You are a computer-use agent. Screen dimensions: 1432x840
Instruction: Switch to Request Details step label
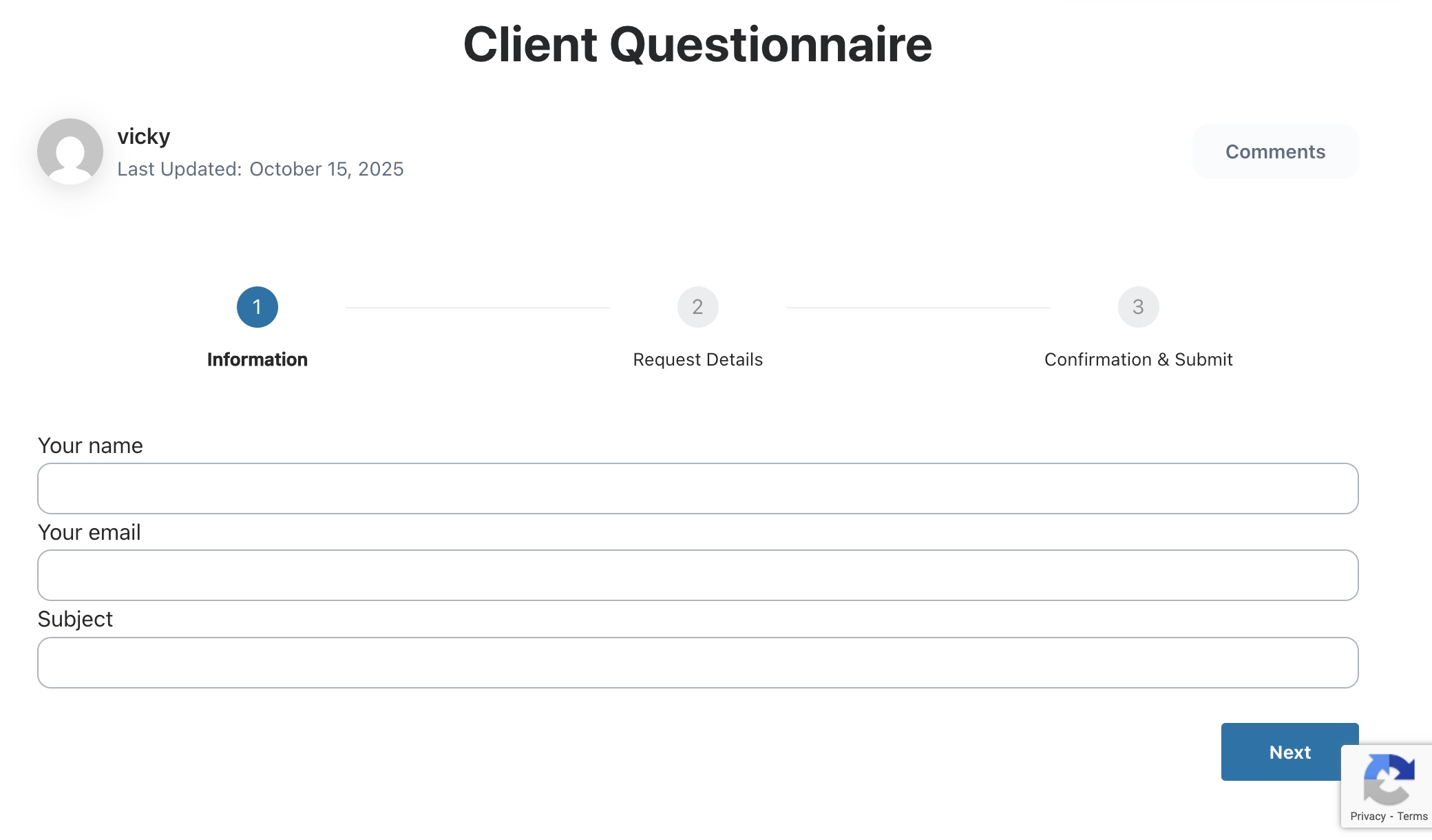click(697, 359)
